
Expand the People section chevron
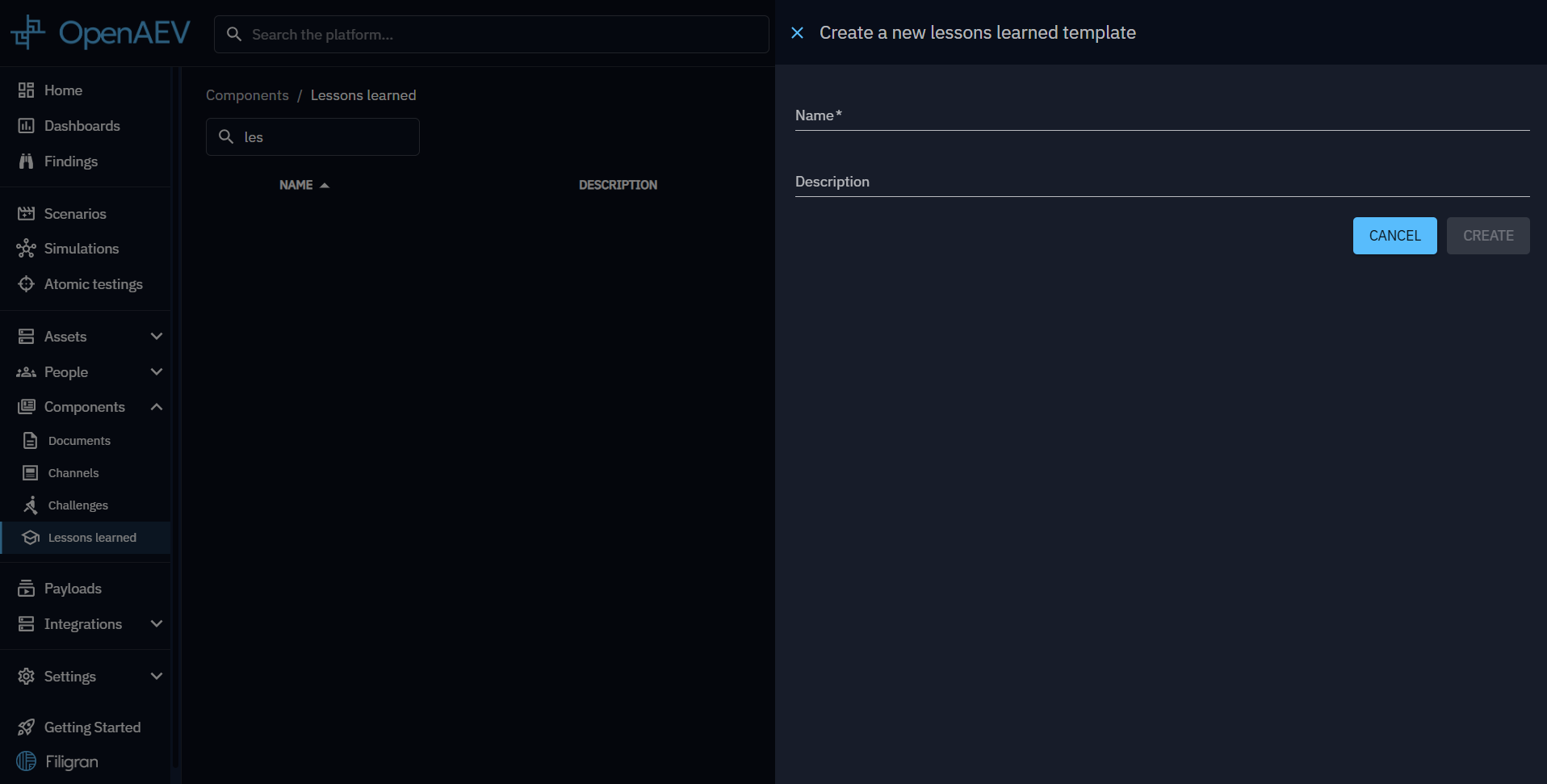[x=157, y=372]
